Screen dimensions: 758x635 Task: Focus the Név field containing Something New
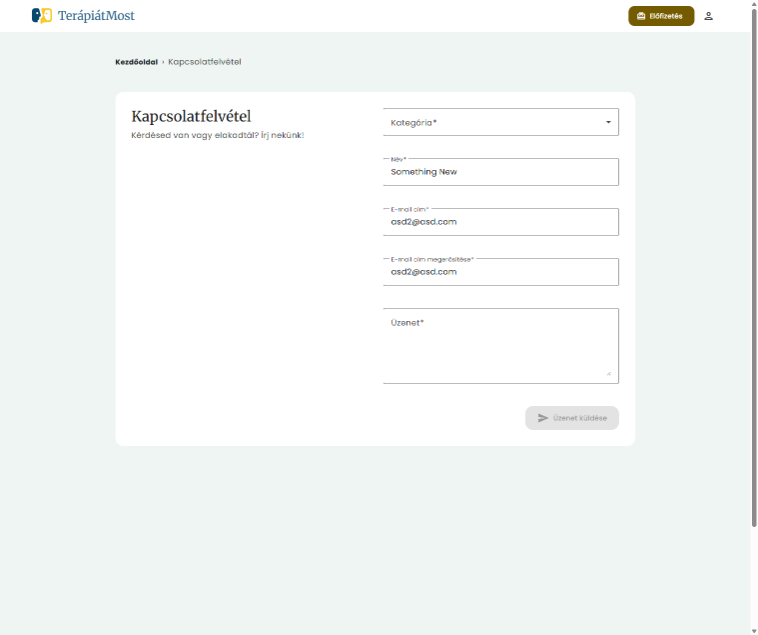pos(500,172)
